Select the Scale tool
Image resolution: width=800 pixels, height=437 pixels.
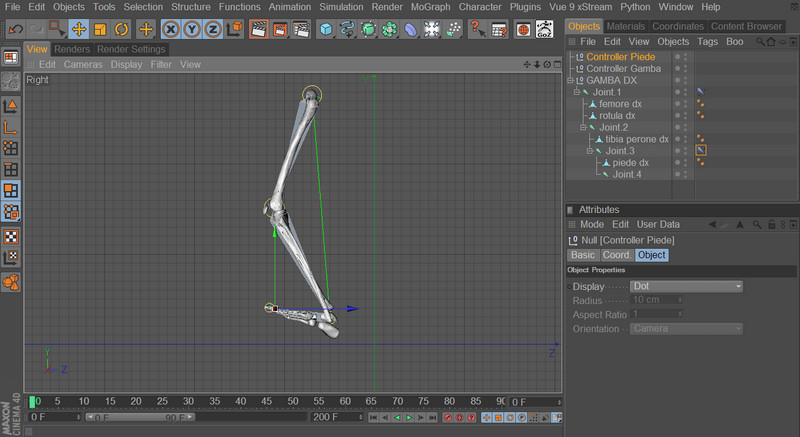coord(100,29)
